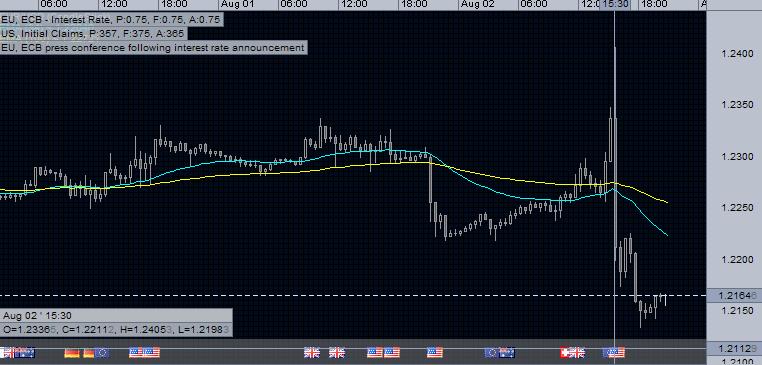Click the German flag icon beside the EU flag
The height and width of the screenshot is (365, 762).
click(89, 352)
